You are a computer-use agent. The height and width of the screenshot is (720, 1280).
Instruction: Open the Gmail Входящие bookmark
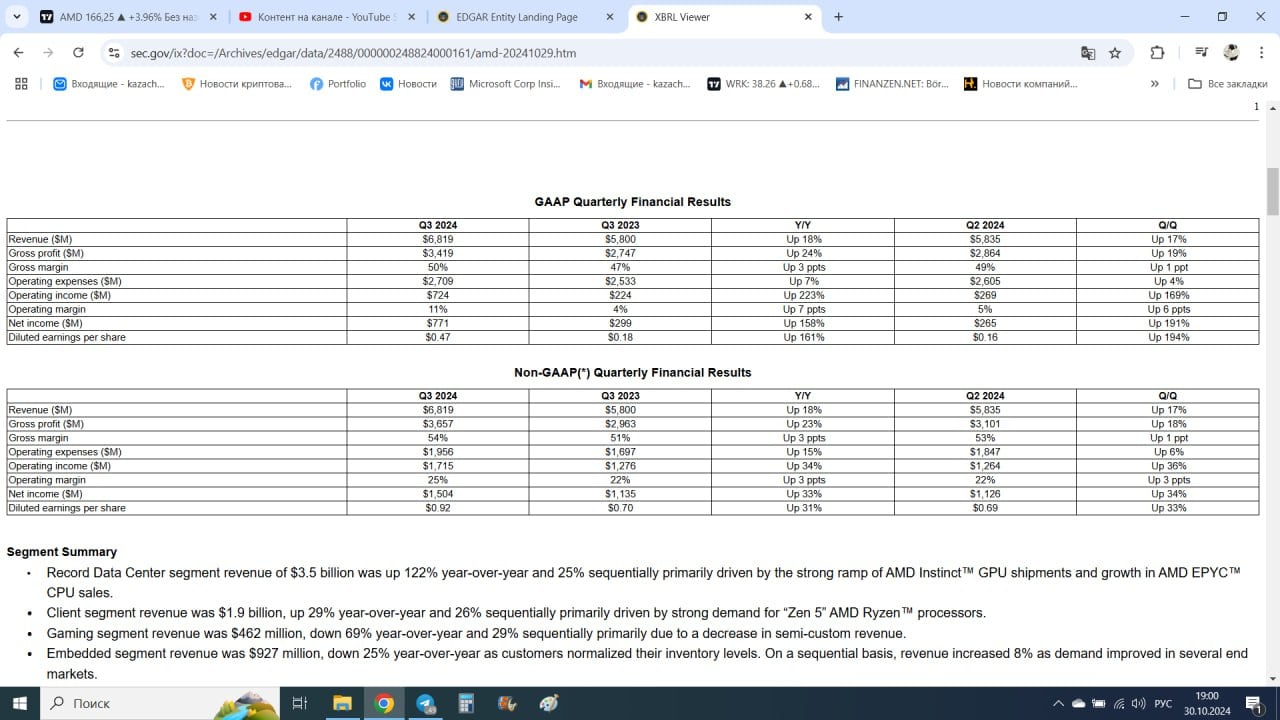(x=635, y=84)
